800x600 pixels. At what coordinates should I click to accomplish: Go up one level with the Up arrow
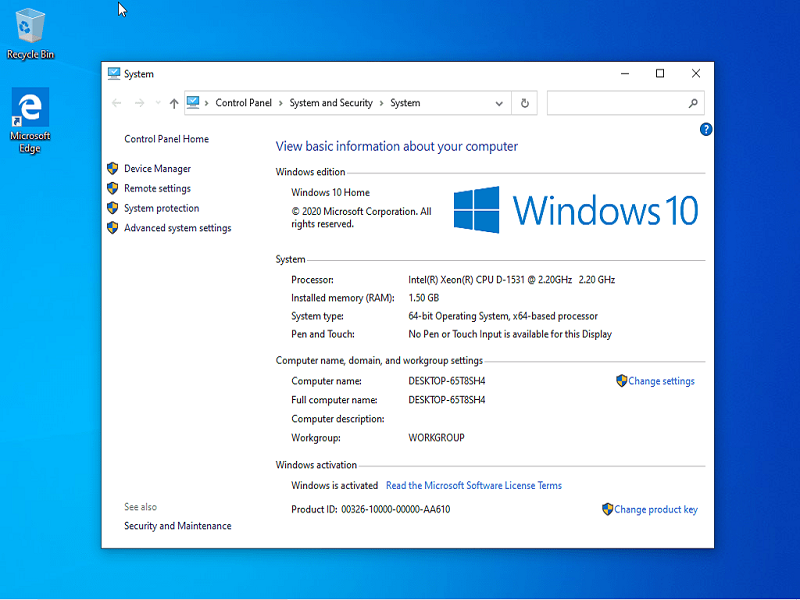tap(174, 104)
